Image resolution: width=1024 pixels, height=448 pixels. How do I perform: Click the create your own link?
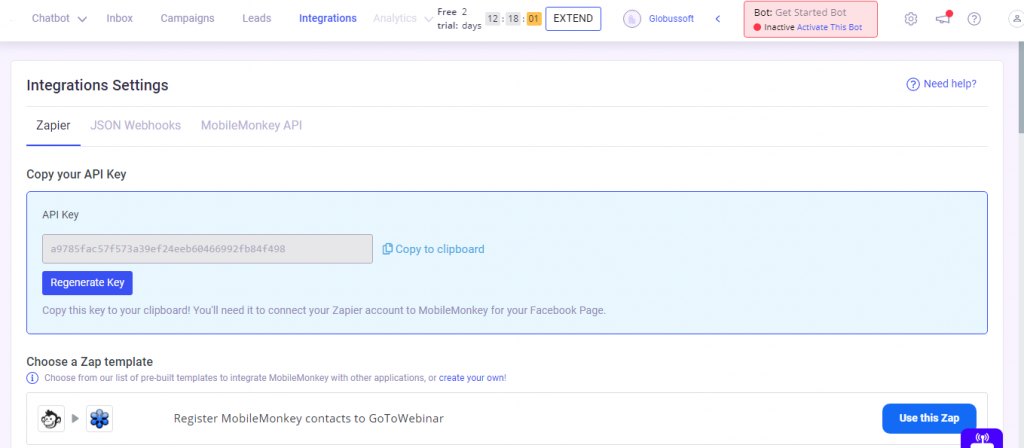[472, 378]
